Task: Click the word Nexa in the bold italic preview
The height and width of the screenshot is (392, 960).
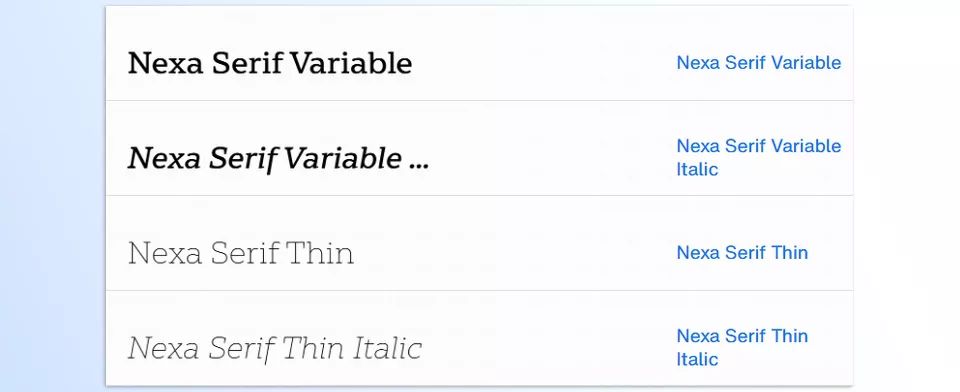Action: point(164,158)
